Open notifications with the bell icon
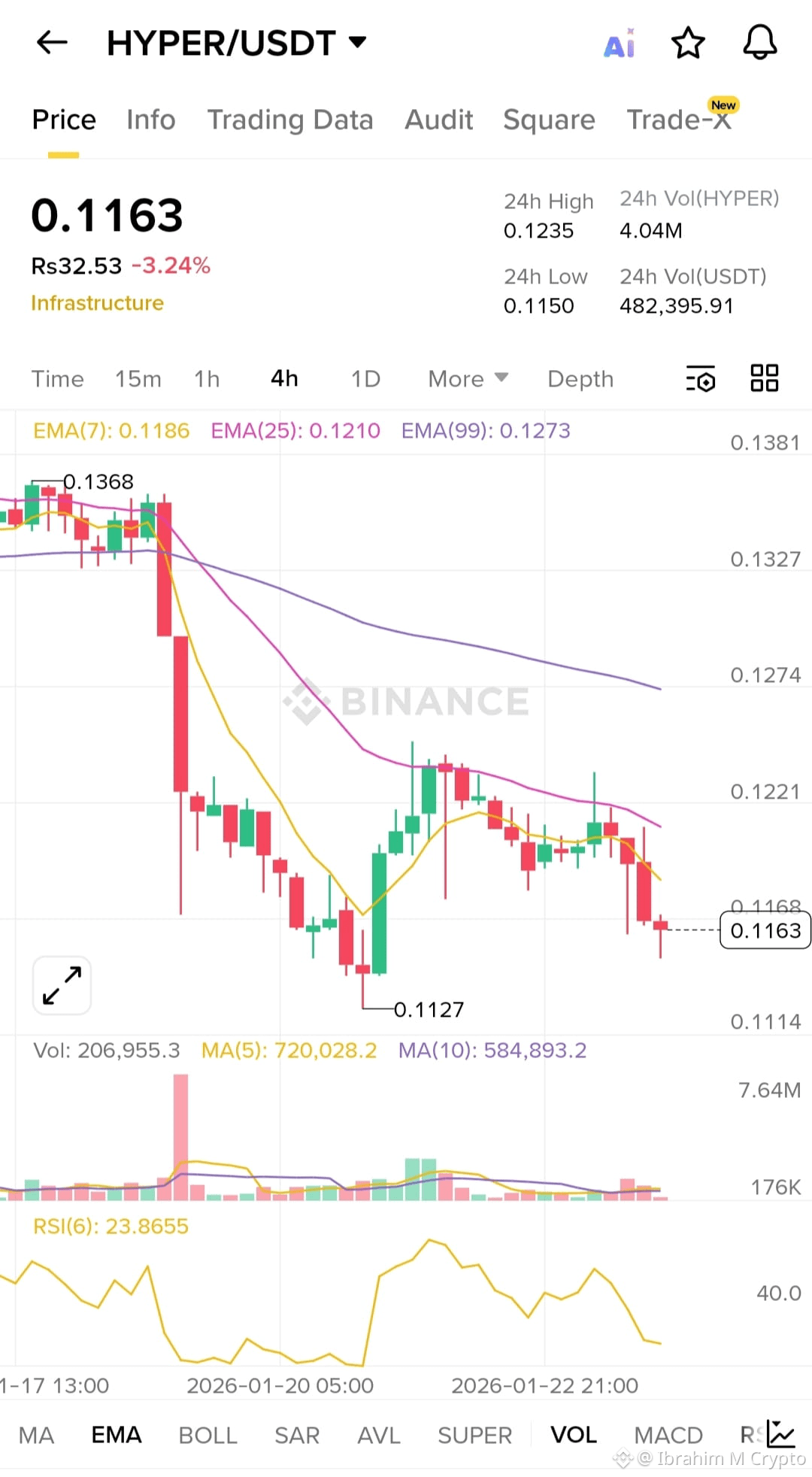This screenshot has width=812, height=1477. 759,43
